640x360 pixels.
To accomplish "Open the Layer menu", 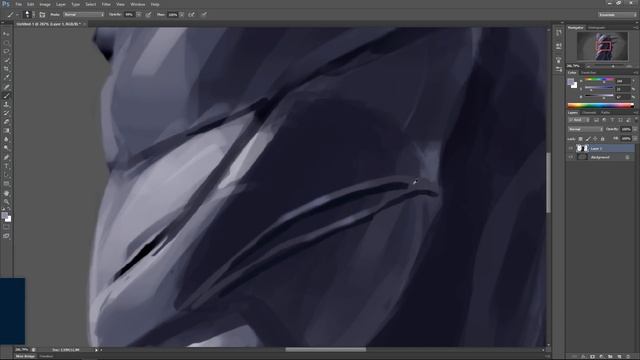I will (x=61, y=4).
